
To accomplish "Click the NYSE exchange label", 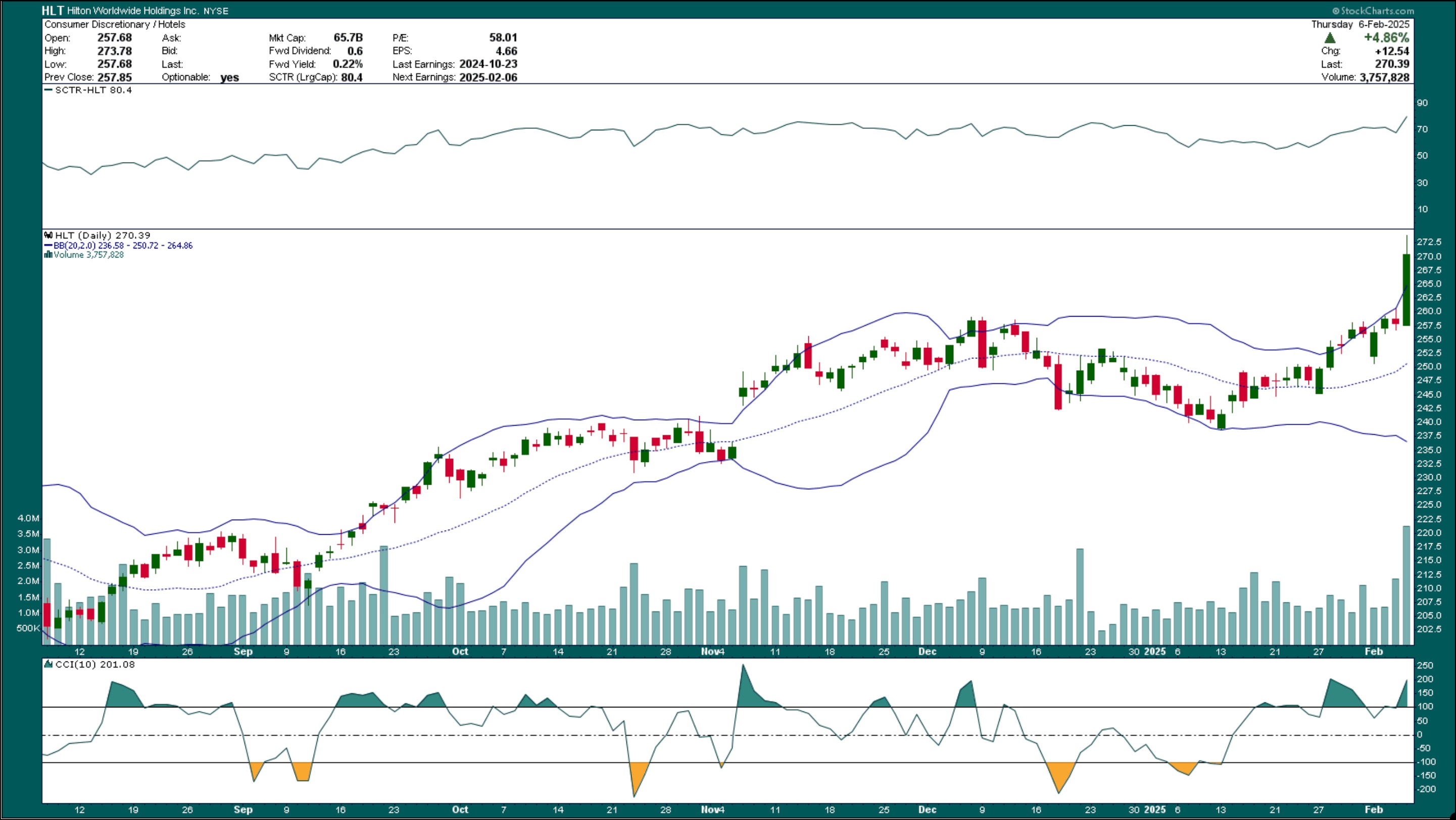I will (216, 11).
